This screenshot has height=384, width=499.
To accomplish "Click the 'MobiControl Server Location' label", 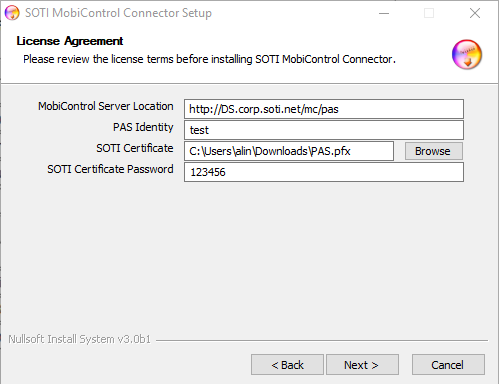I will click(106, 106).
